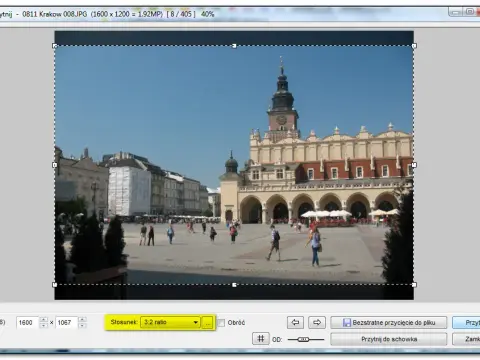Click the bottom-right crop selection handle
480x360 pixels.
[414, 285]
